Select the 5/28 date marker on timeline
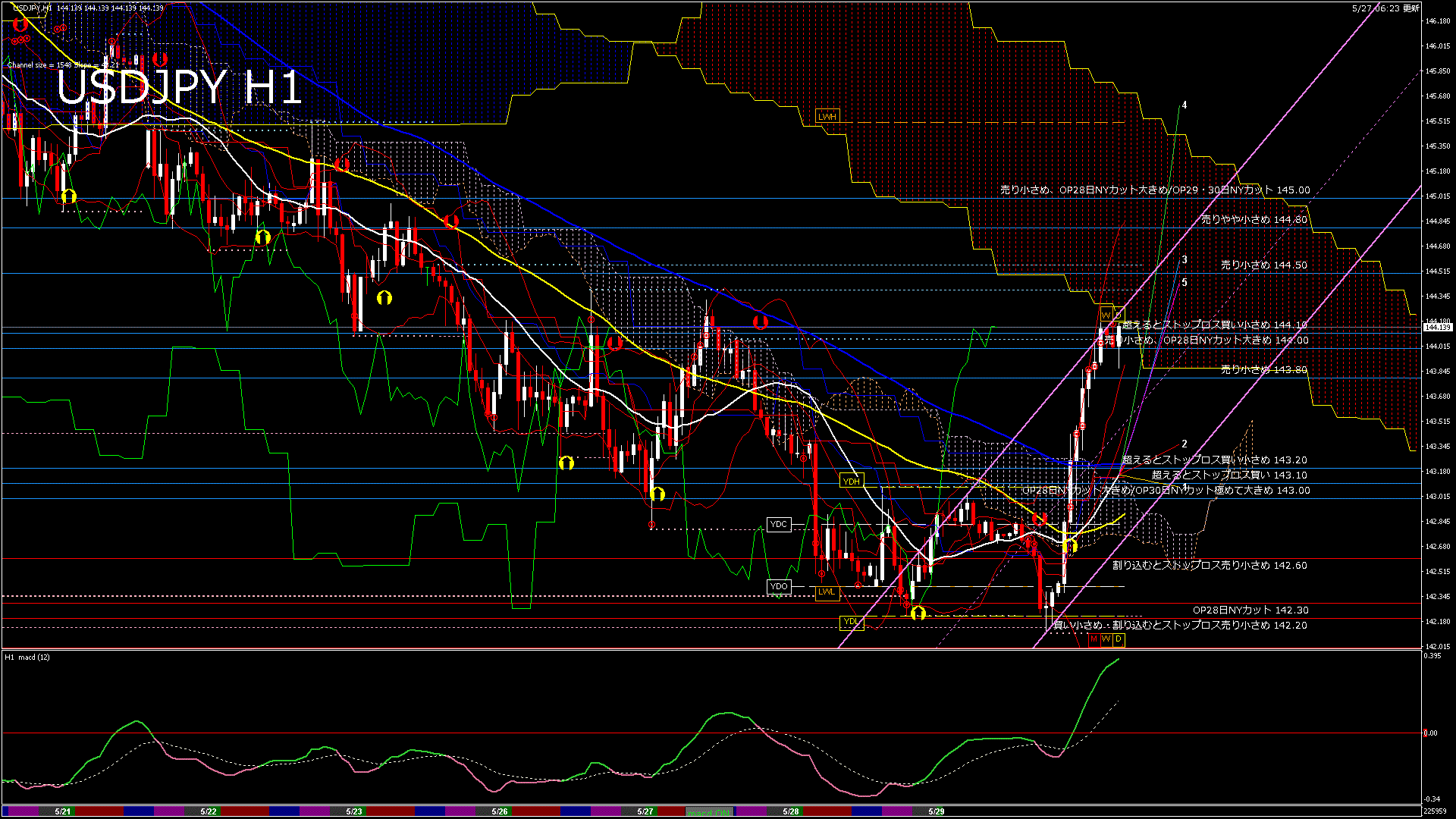The image size is (1456, 819). pyautogui.click(x=790, y=811)
